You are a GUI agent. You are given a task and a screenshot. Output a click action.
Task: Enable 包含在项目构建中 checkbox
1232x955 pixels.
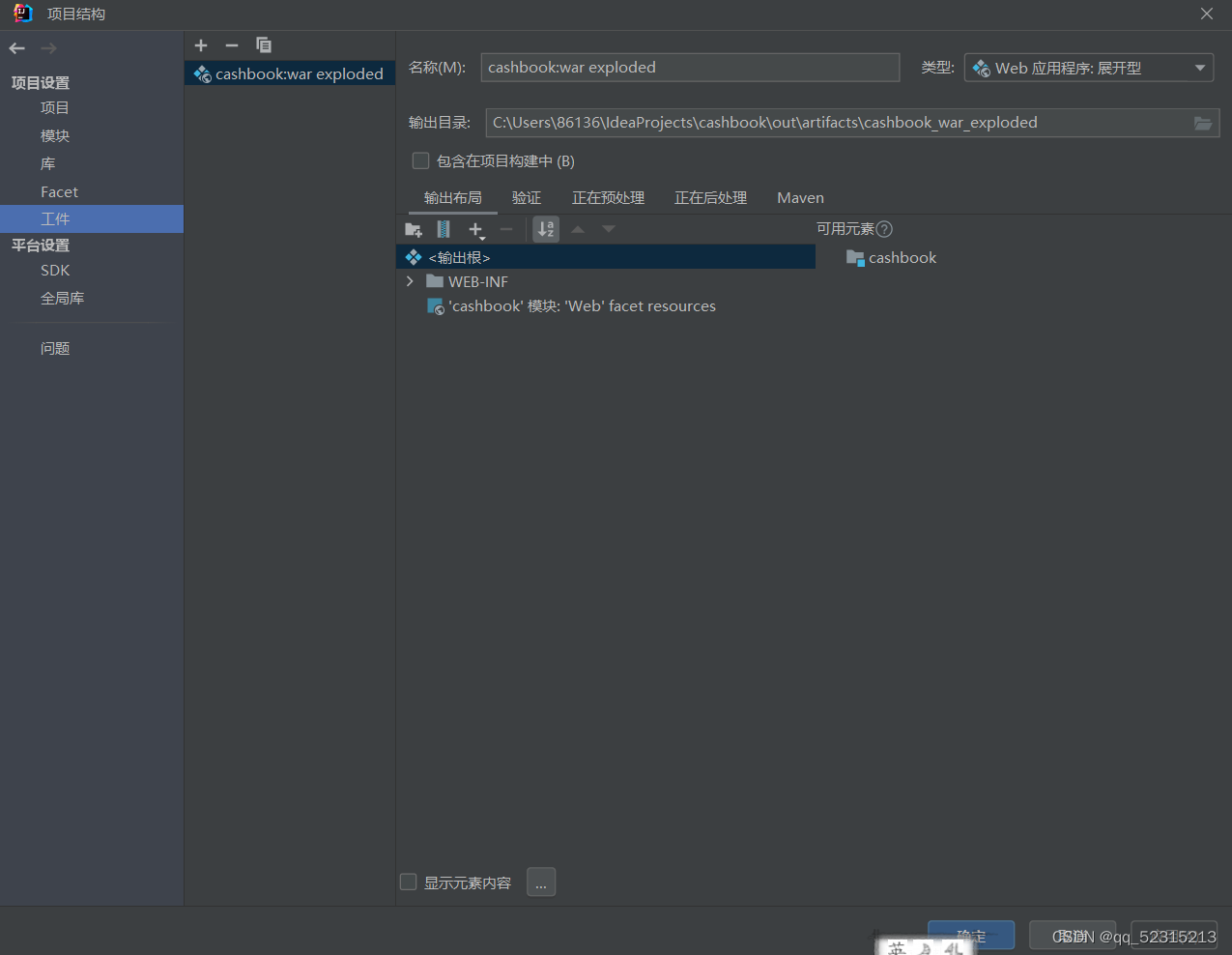(420, 160)
